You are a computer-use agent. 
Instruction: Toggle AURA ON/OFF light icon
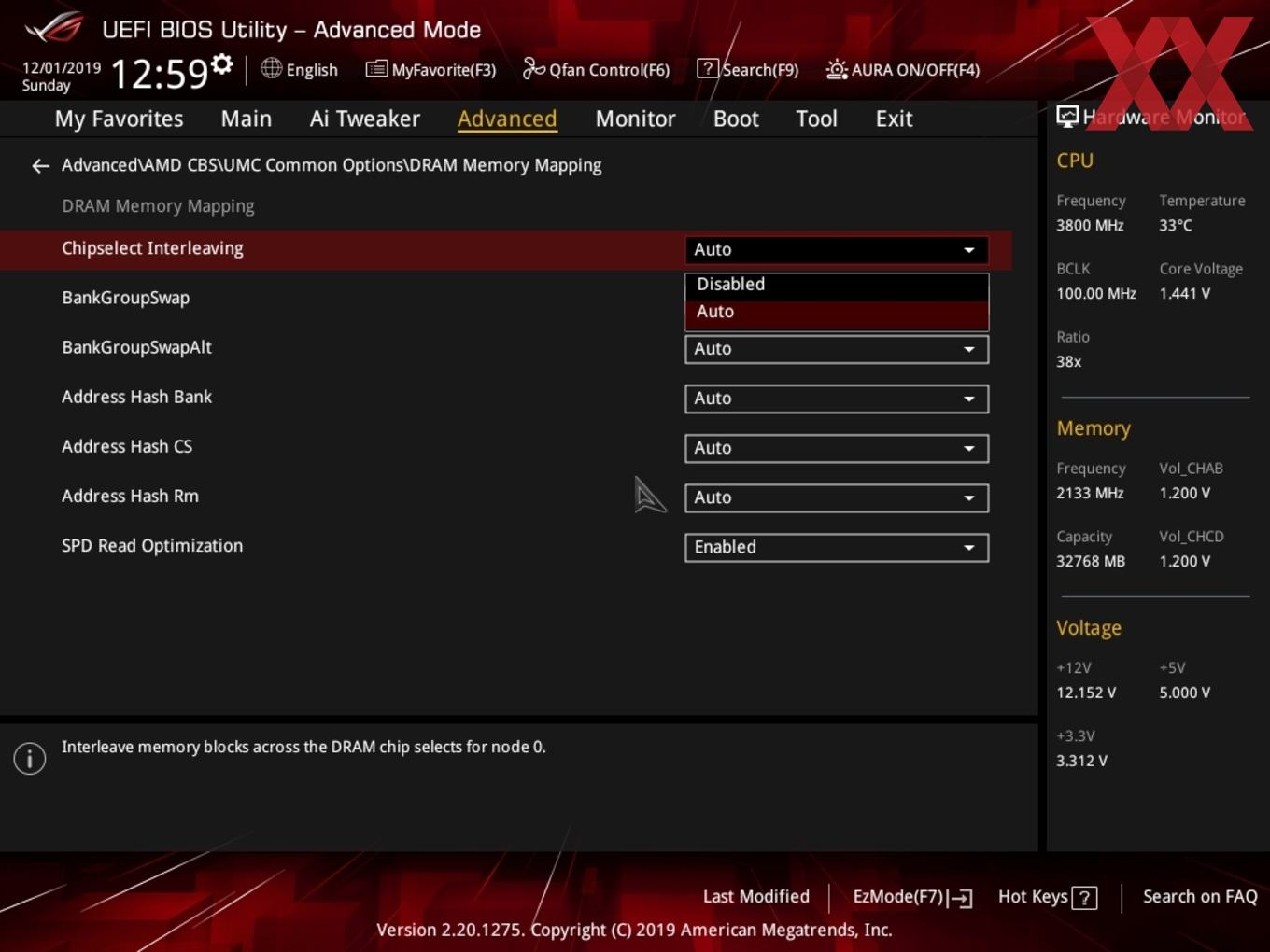(837, 69)
